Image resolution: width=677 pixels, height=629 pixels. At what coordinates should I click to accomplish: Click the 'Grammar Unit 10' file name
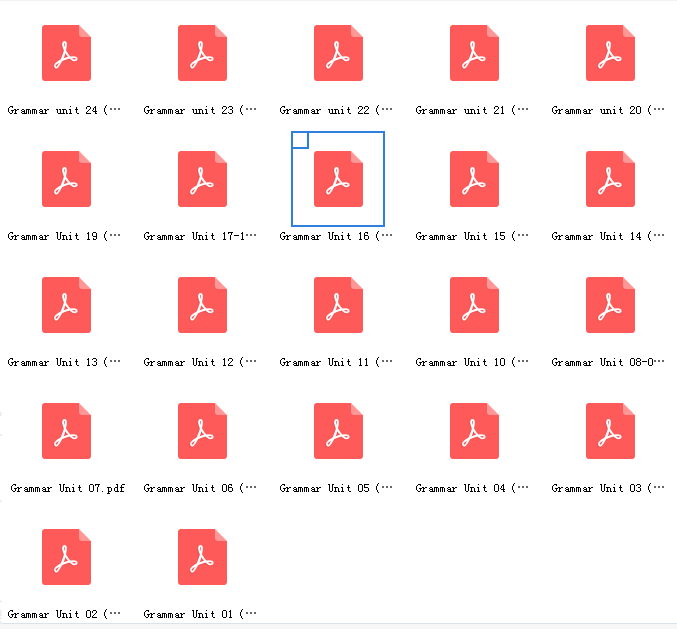472,363
